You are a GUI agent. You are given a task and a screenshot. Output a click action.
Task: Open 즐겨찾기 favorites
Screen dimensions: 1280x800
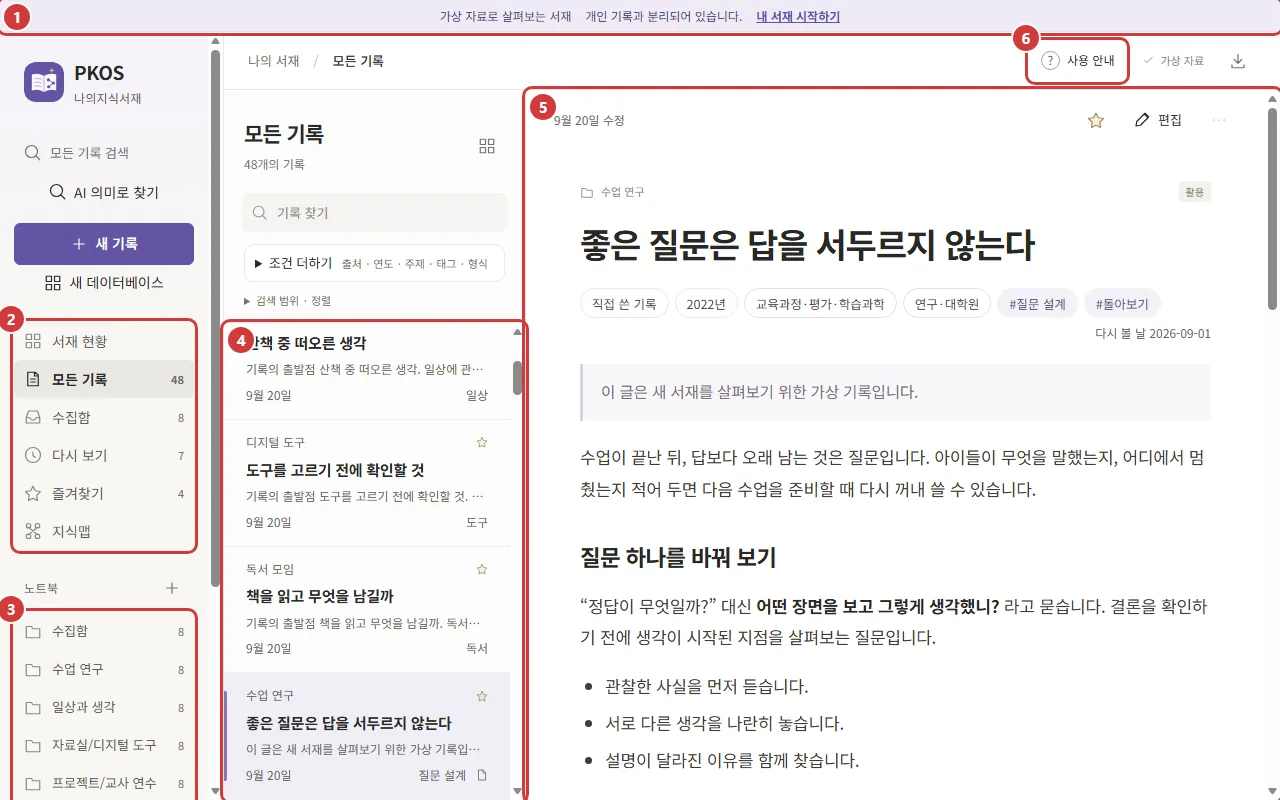(x=104, y=493)
